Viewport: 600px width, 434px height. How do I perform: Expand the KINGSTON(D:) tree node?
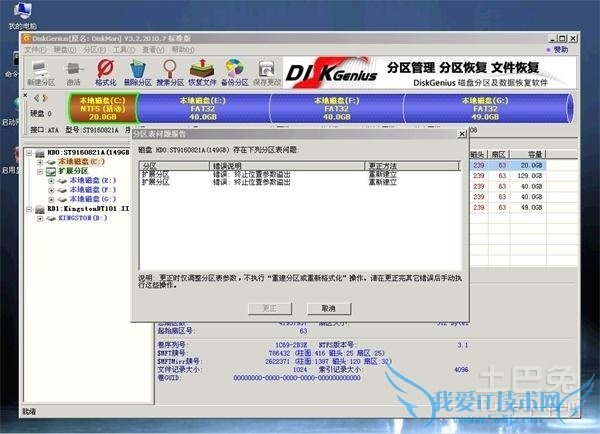click(x=40, y=219)
